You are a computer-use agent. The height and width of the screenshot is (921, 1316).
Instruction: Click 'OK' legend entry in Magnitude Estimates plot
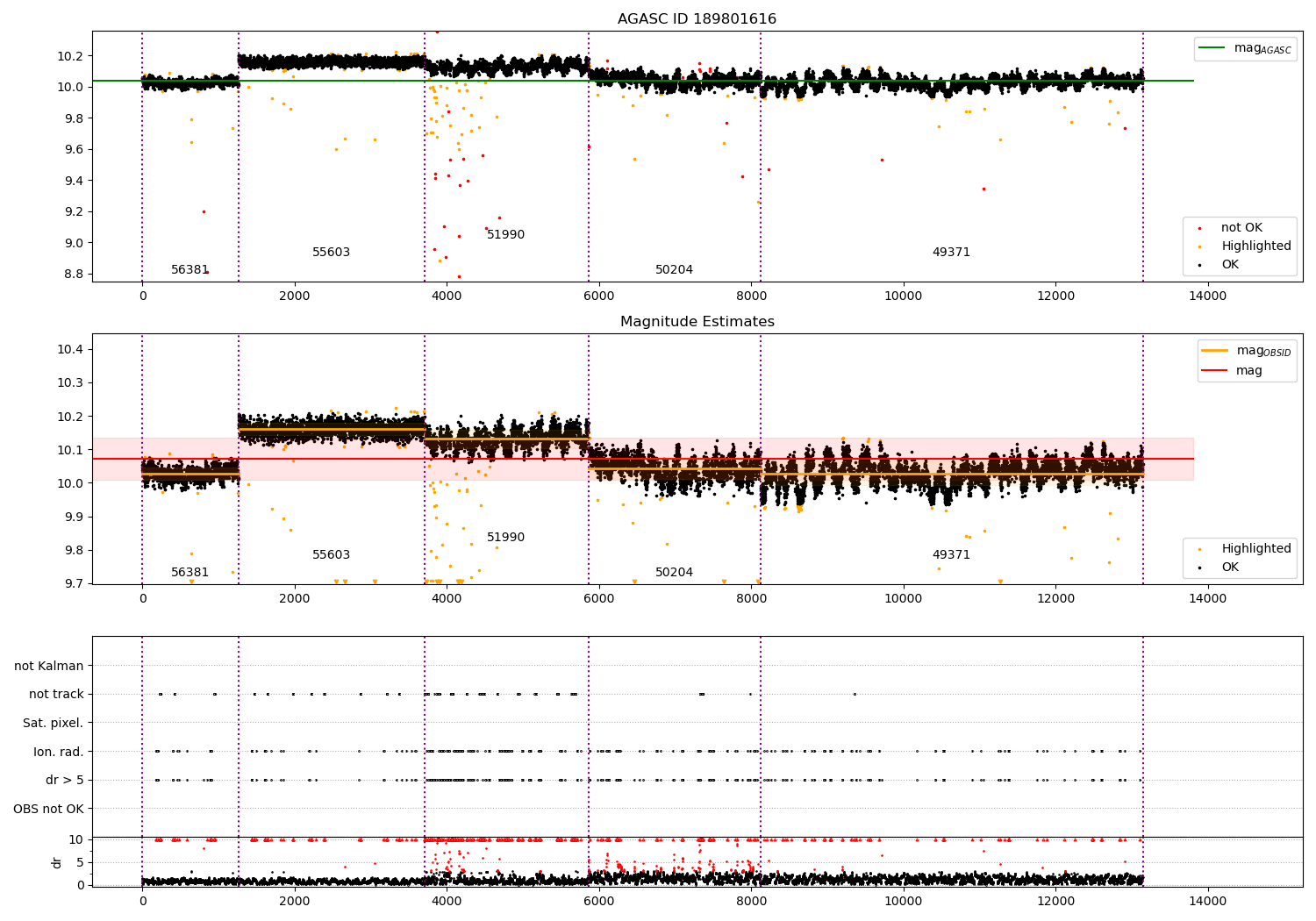tap(1219, 568)
